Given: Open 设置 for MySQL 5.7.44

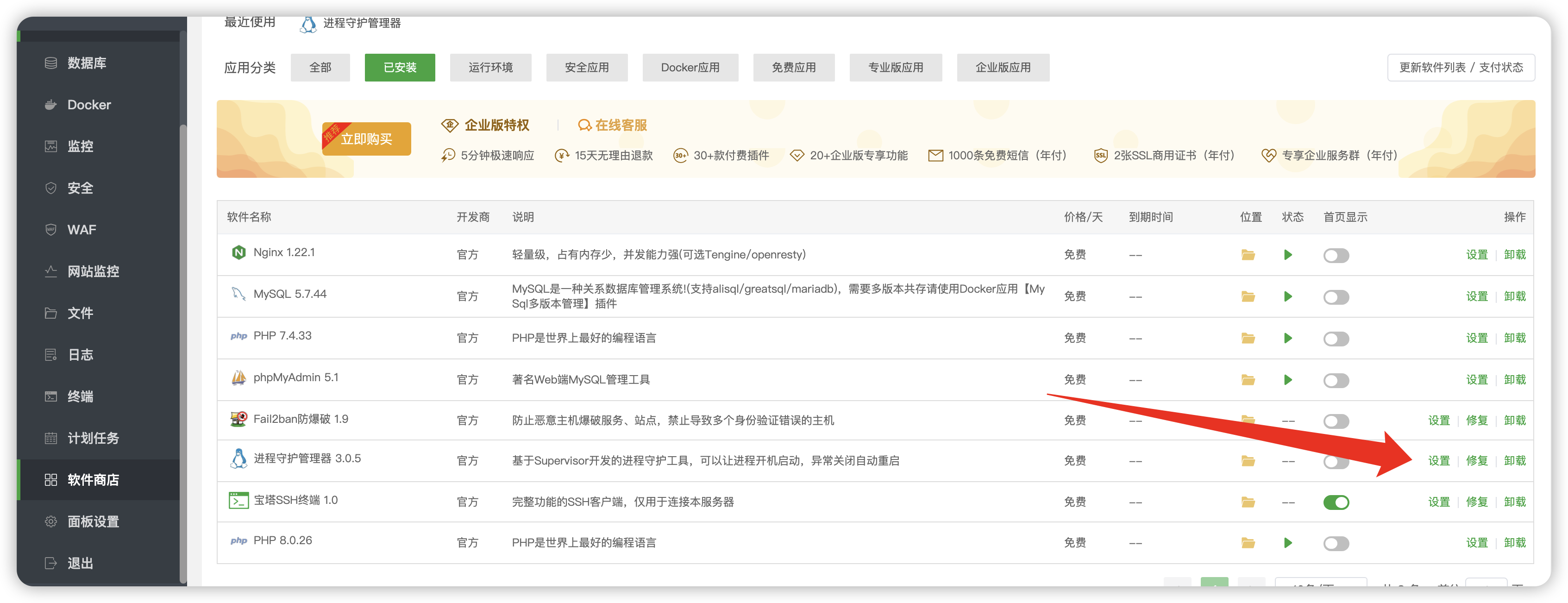Looking at the screenshot, I should [x=1477, y=297].
